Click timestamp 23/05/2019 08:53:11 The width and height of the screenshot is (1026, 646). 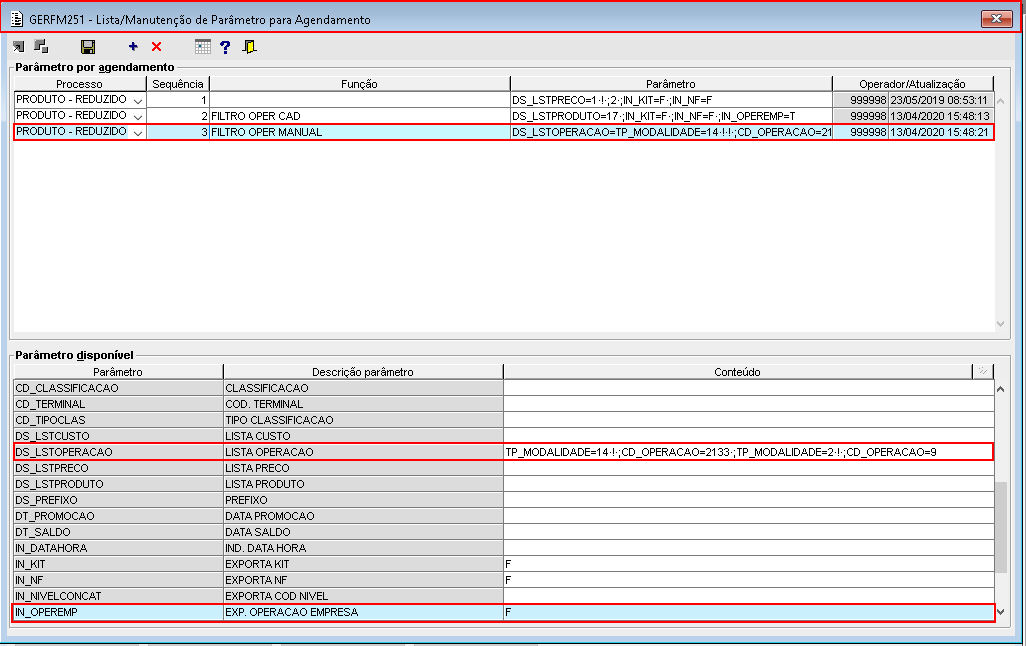pyautogui.click(x=938, y=100)
